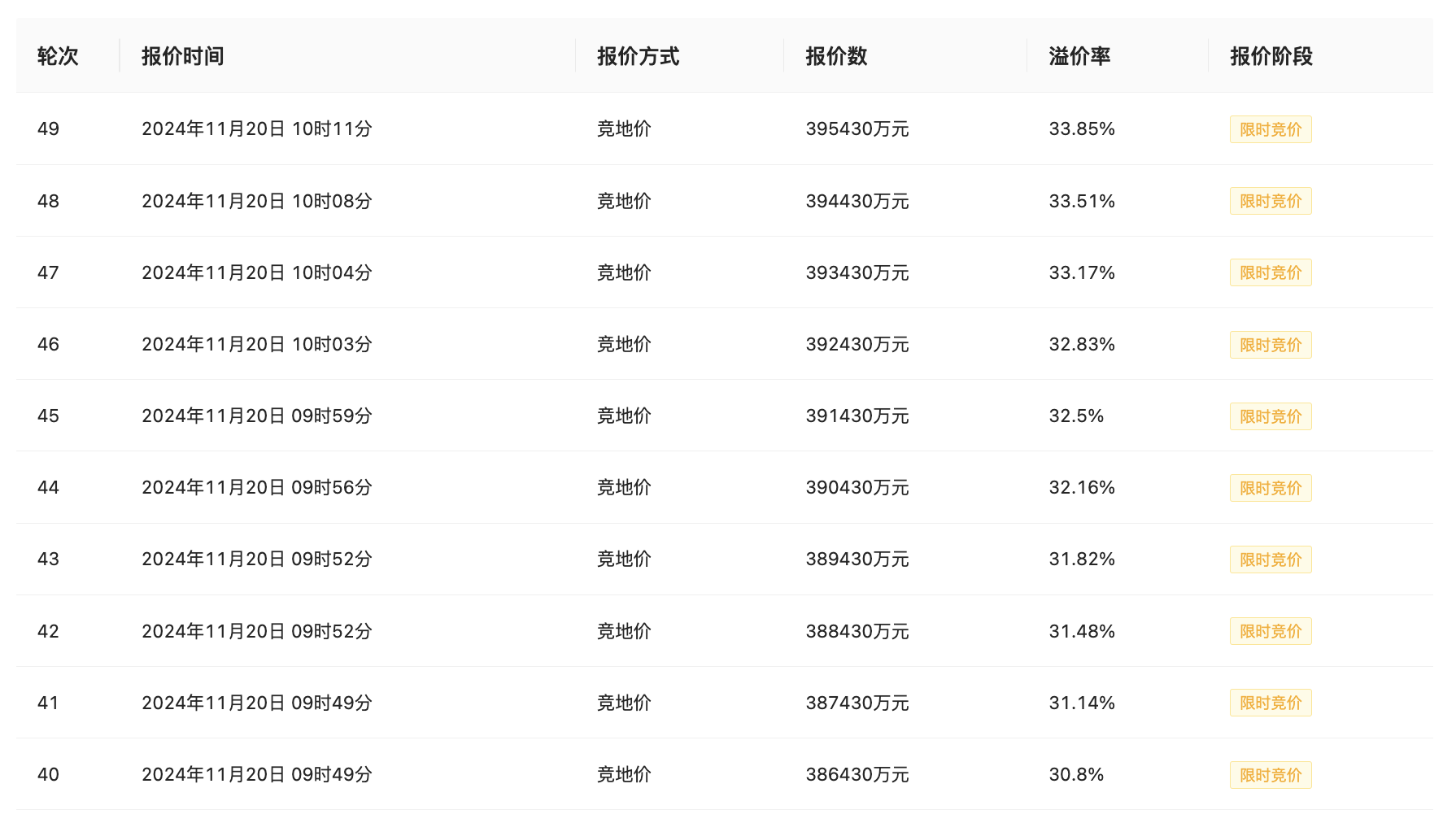
Task: Click the 竞地价 cell in round 43
Action: tap(624, 559)
